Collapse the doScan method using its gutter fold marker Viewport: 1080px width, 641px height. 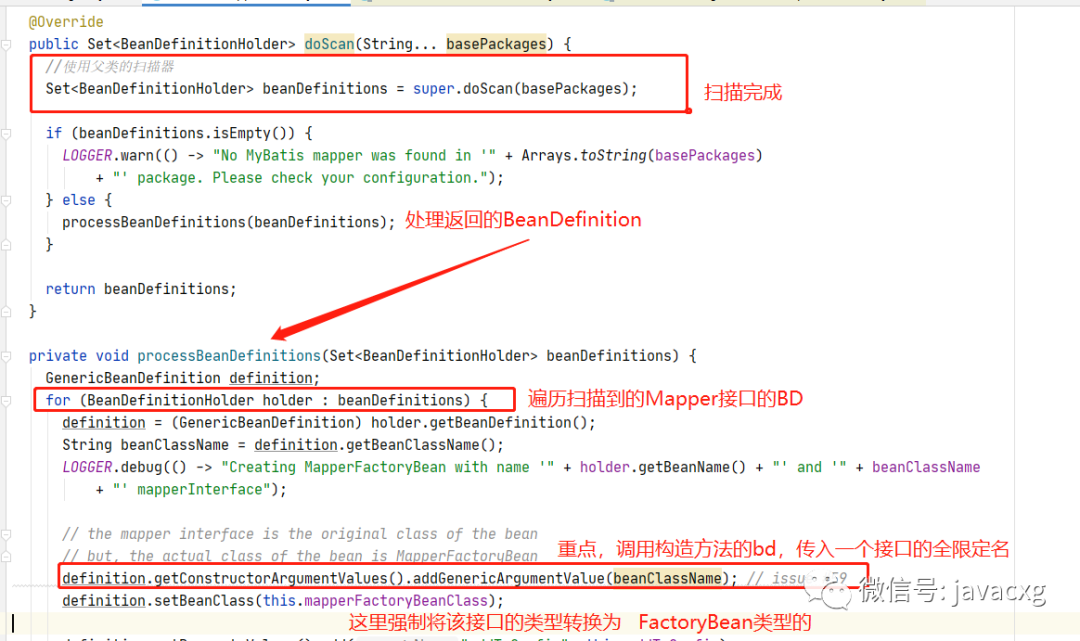[6, 45]
